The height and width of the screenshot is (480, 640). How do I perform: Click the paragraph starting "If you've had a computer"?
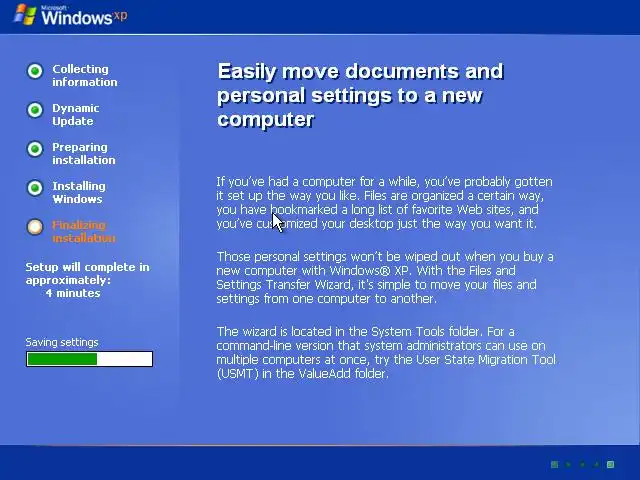(384, 202)
